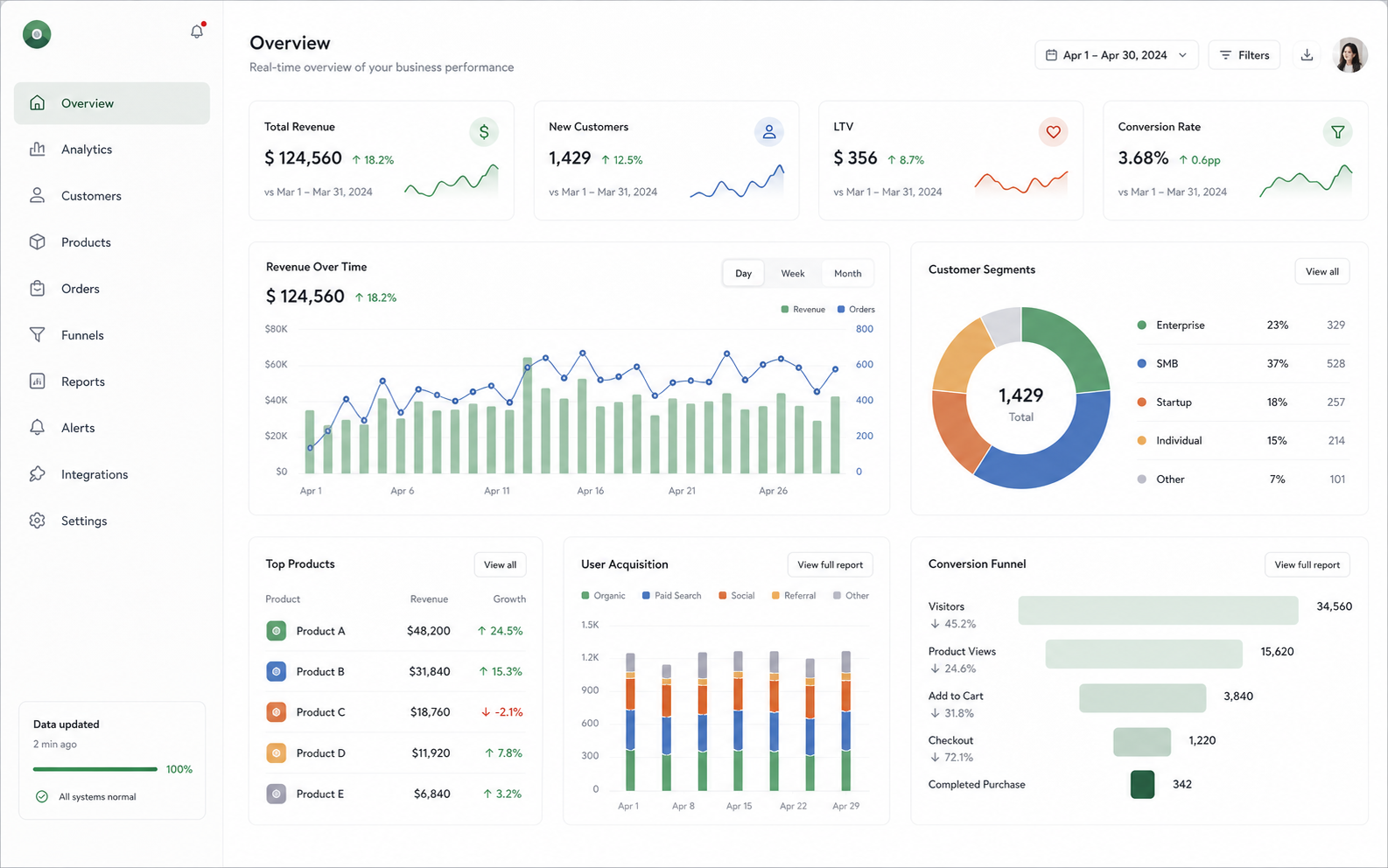Open View full report for User Acquisition

[x=830, y=565]
